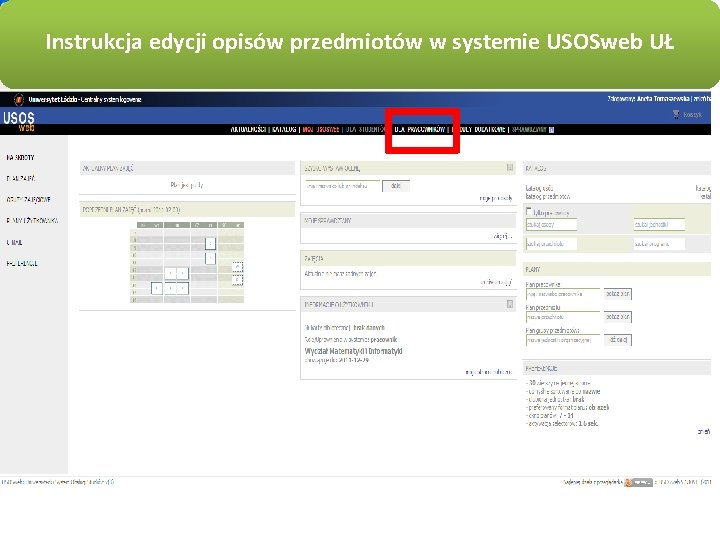Focus the szukaj programu field

click(x=659, y=244)
